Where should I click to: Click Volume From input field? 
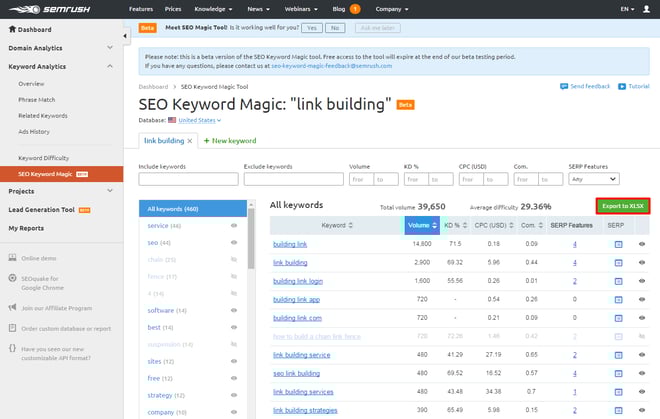coord(361,179)
